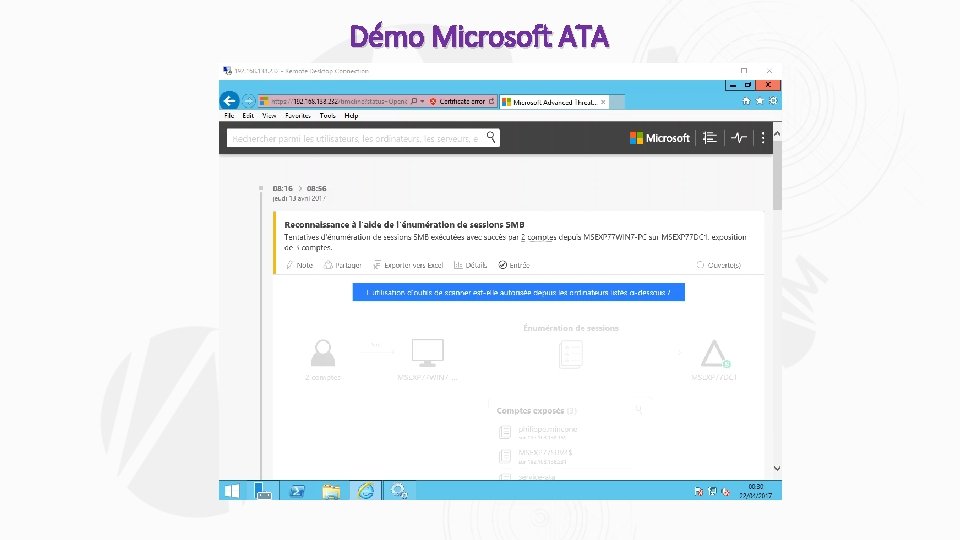The height and width of the screenshot is (540, 960).
Task: Click the red flag tray notification icon
Action: click(x=699, y=491)
